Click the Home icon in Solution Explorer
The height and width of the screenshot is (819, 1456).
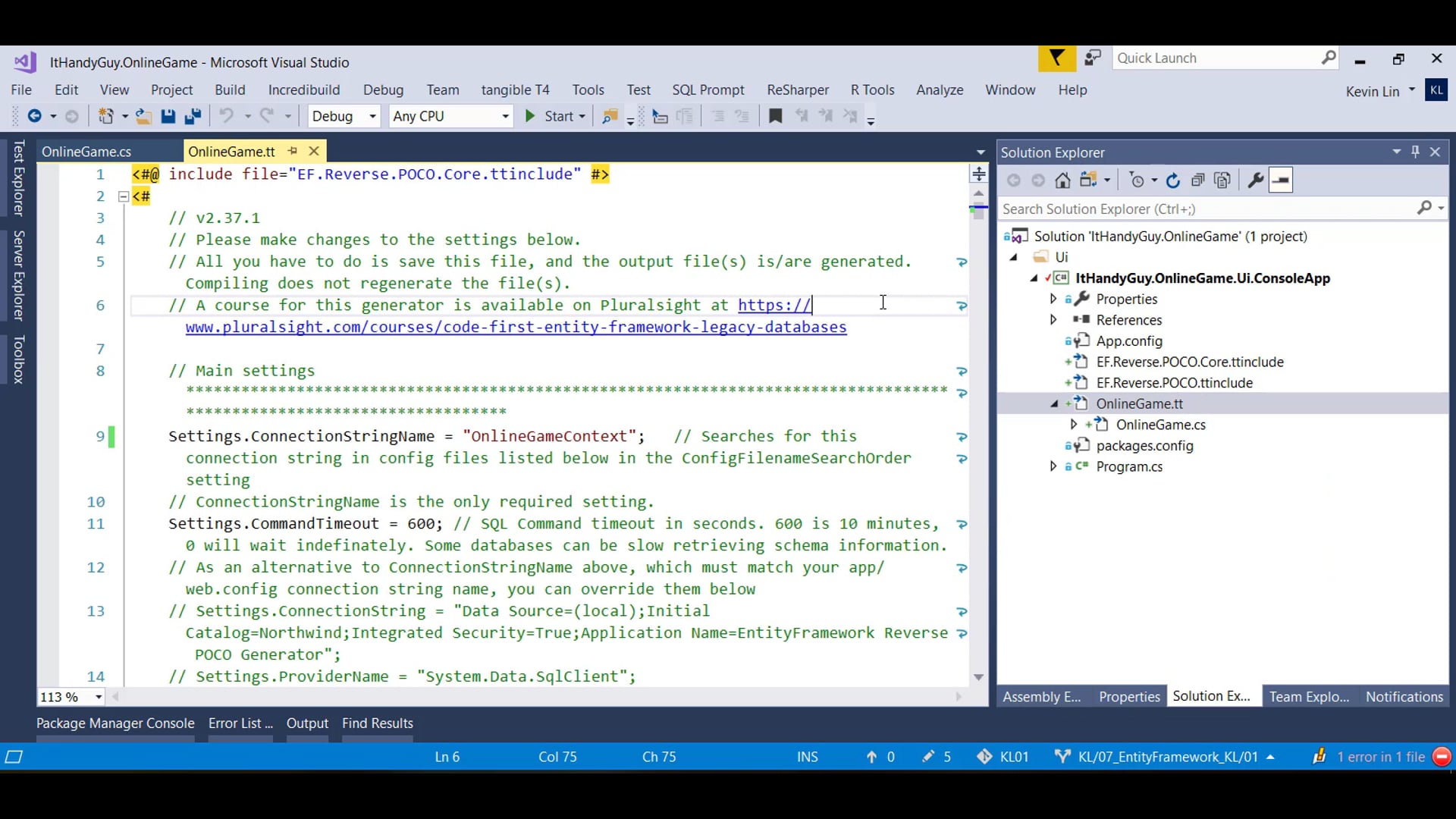(x=1062, y=180)
